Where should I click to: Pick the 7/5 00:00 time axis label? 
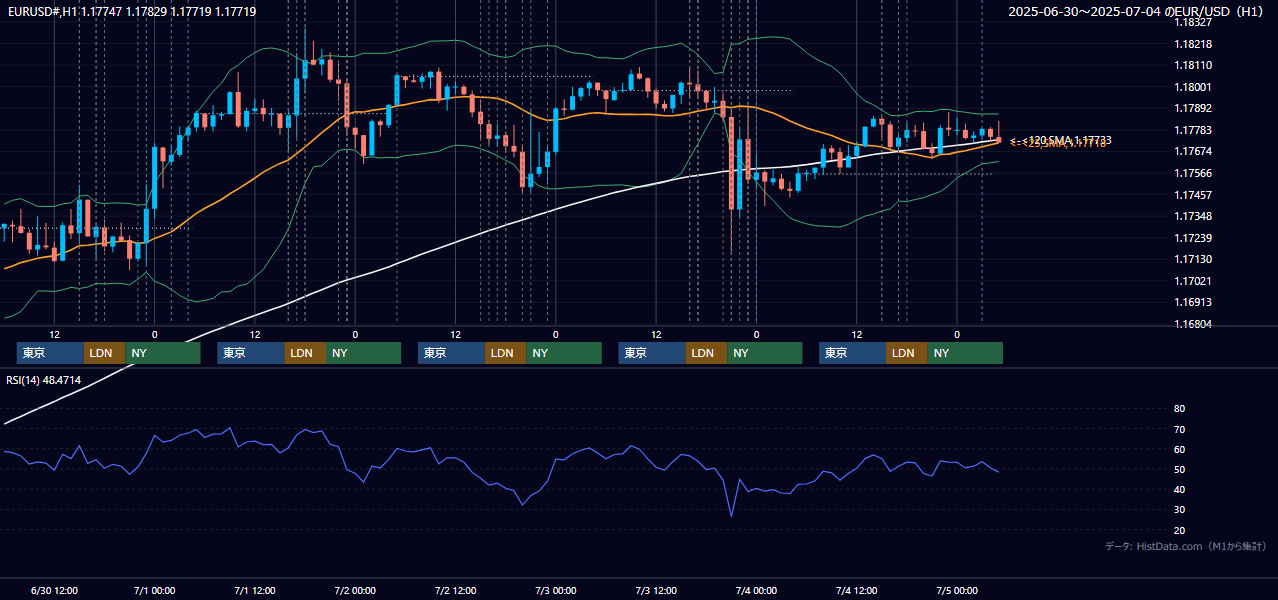click(x=957, y=590)
